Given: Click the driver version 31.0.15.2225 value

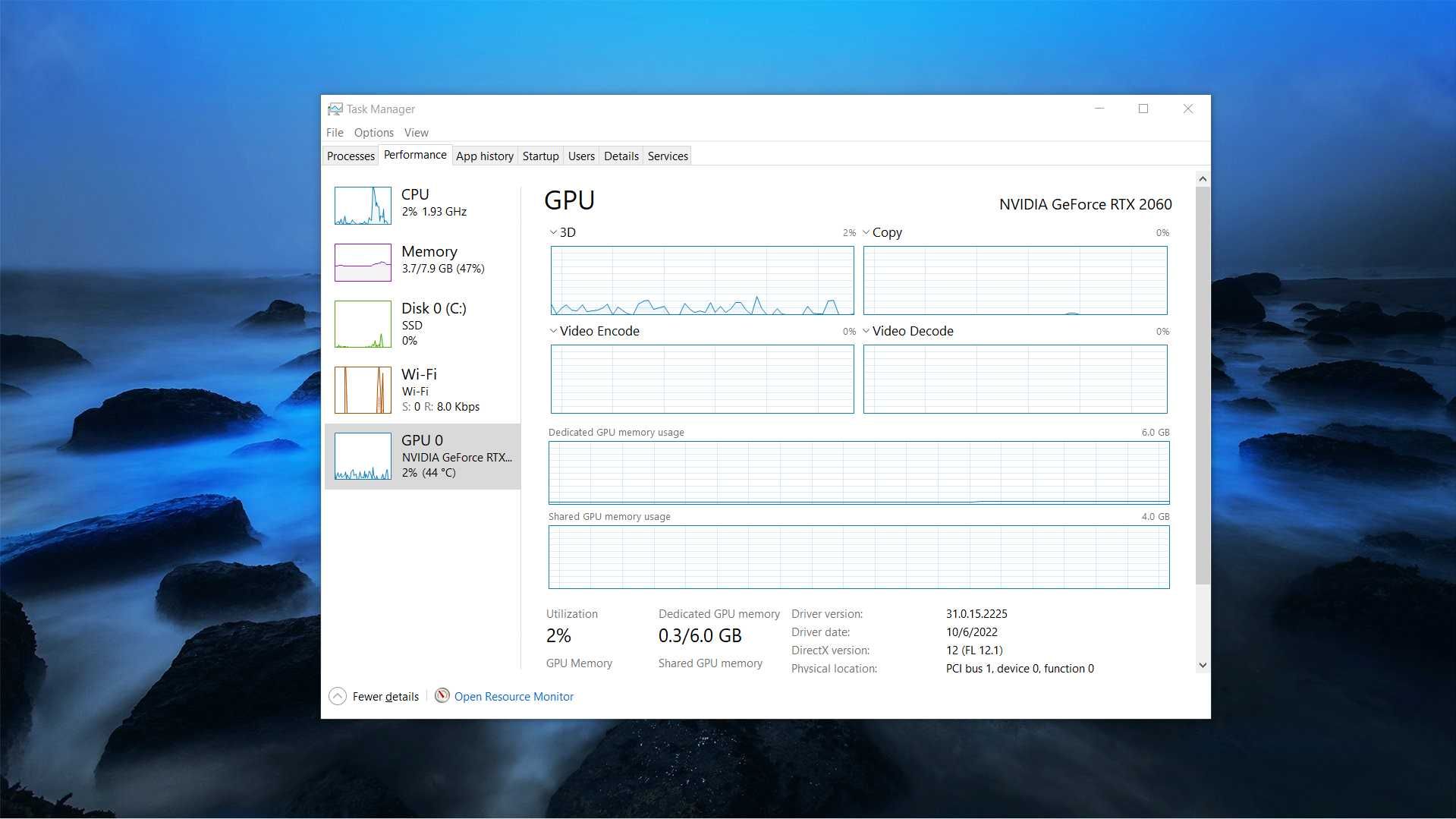Looking at the screenshot, I should [976, 613].
